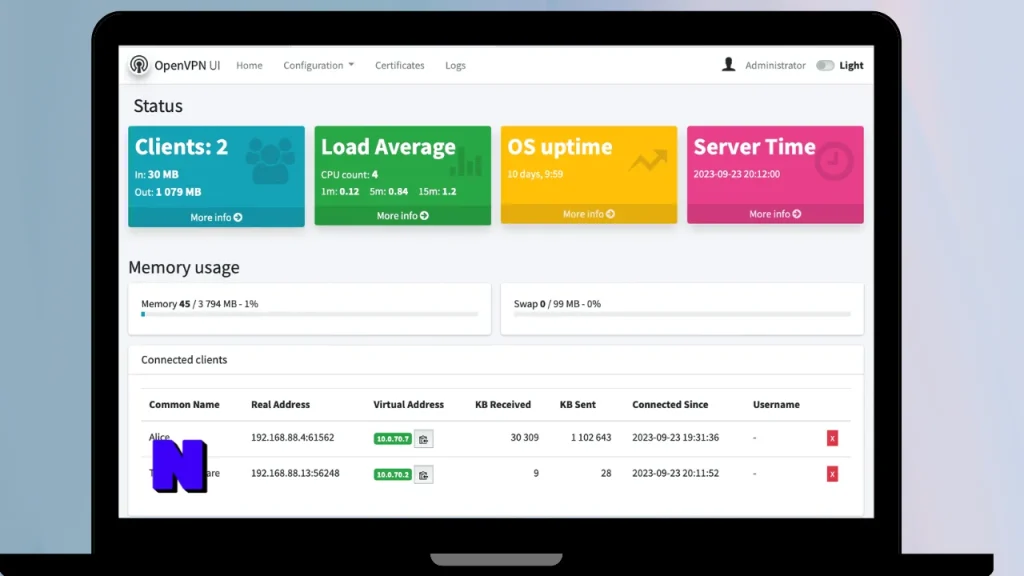Viewport: 1024px width, 576px height.
Task: Click the Swap usage progress bar
Action: 682,314
